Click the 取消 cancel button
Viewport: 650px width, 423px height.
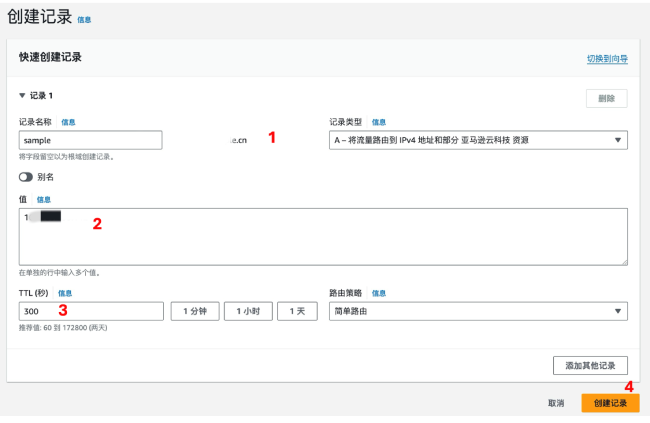tap(556, 402)
